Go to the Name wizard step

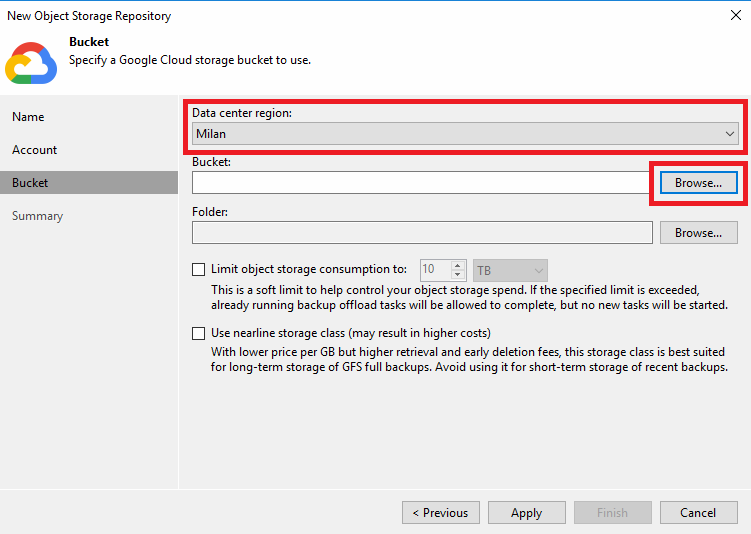point(28,117)
